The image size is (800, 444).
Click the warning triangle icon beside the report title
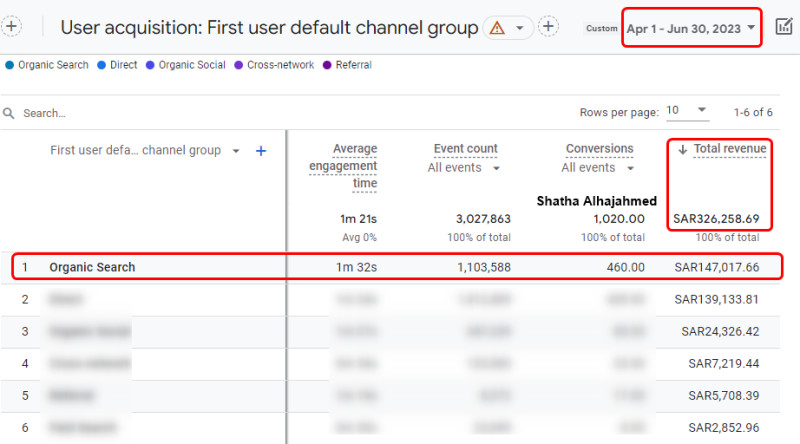[x=496, y=28]
